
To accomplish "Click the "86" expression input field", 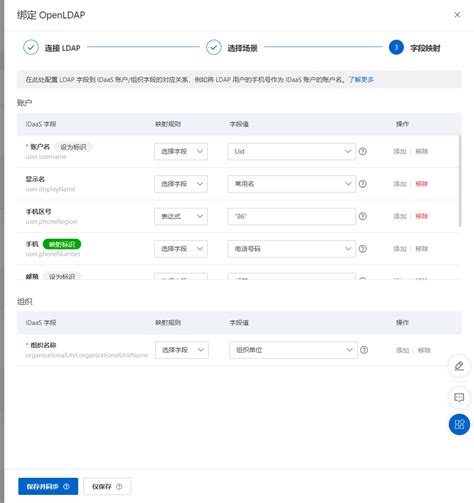I will [x=291, y=216].
